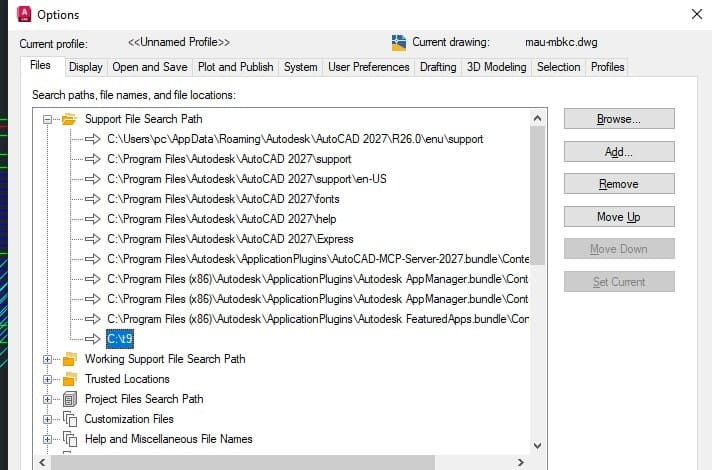Click the Browse... button
The width and height of the screenshot is (712, 470).
coord(619,119)
